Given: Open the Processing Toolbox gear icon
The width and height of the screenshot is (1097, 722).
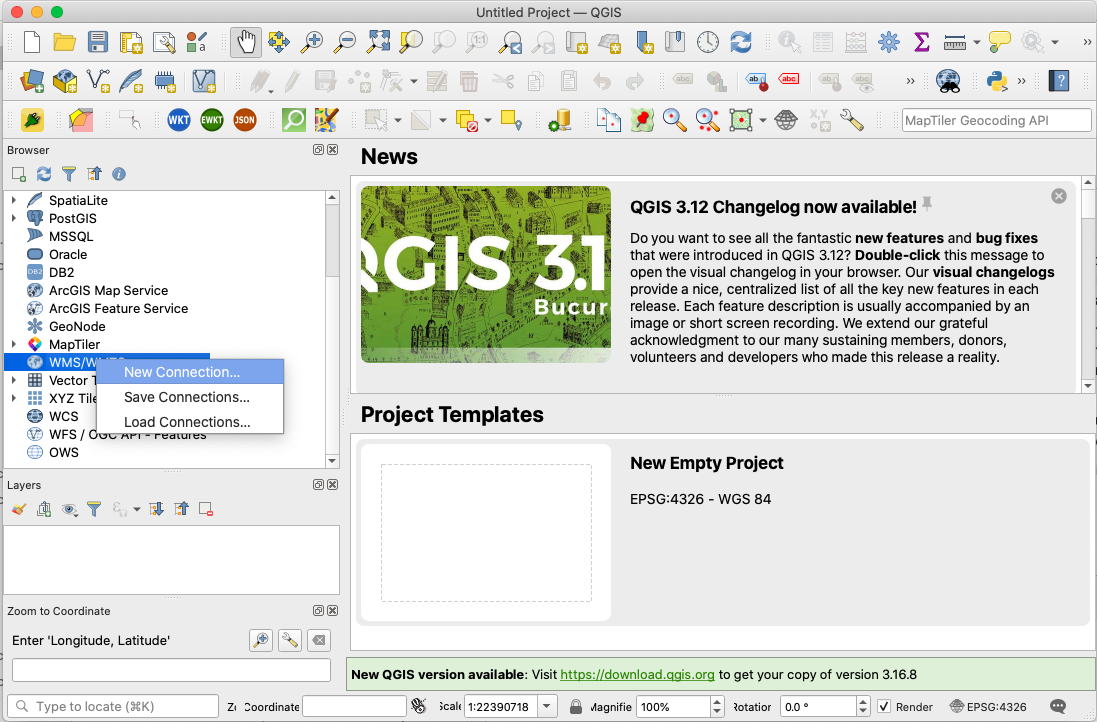Looking at the screenshot, I should click(888, 42).
